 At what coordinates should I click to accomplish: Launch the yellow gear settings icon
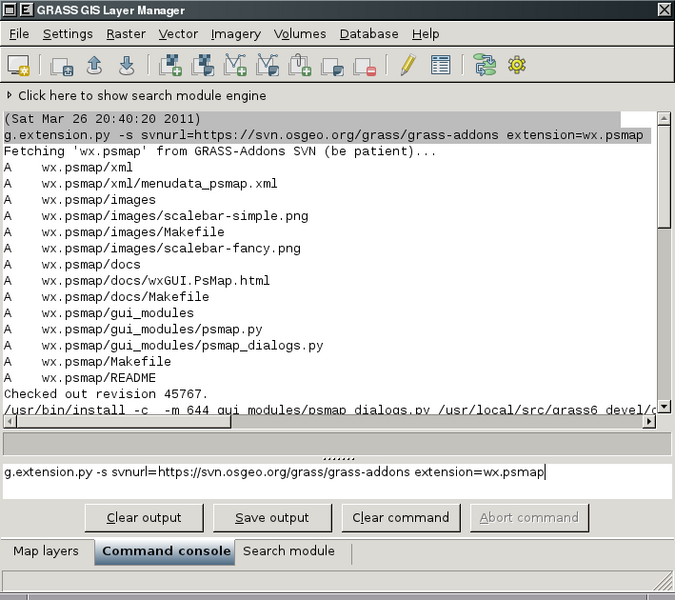tap(517, 65)
